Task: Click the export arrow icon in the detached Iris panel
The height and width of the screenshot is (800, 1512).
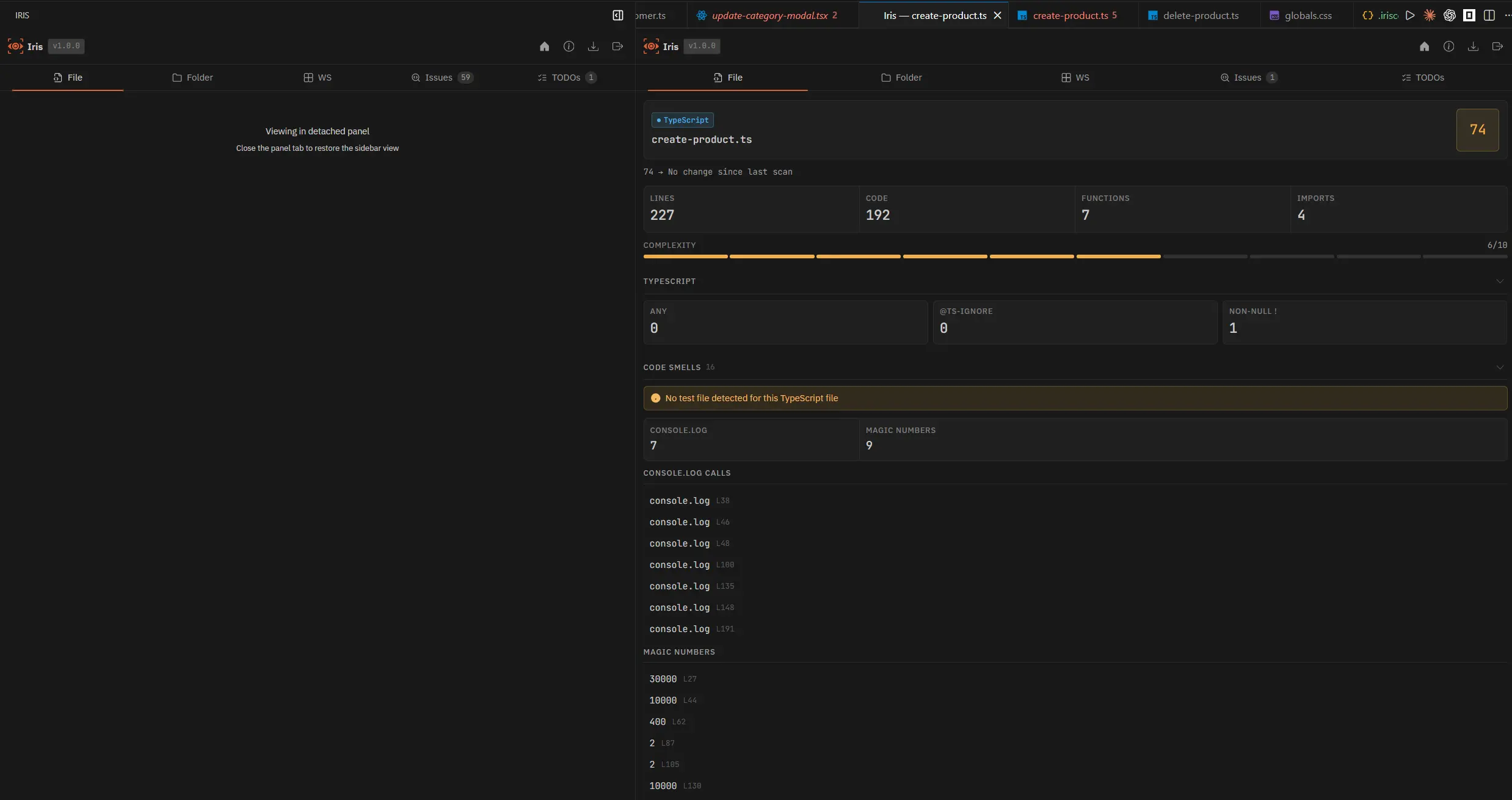Action: pyautogui.click(x=1497, y=46)
